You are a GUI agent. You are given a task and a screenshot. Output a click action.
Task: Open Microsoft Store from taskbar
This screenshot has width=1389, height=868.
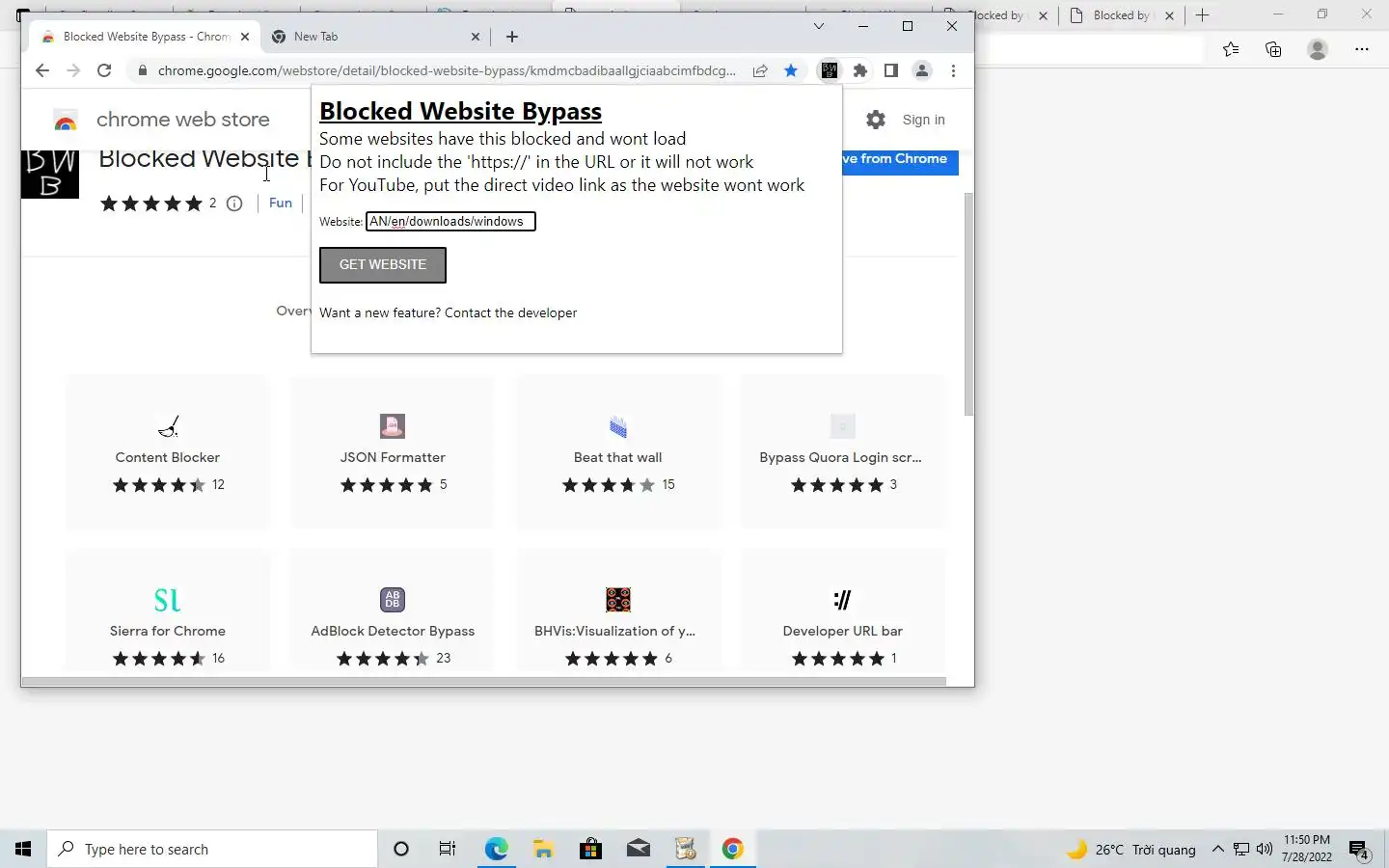(590, 849)
